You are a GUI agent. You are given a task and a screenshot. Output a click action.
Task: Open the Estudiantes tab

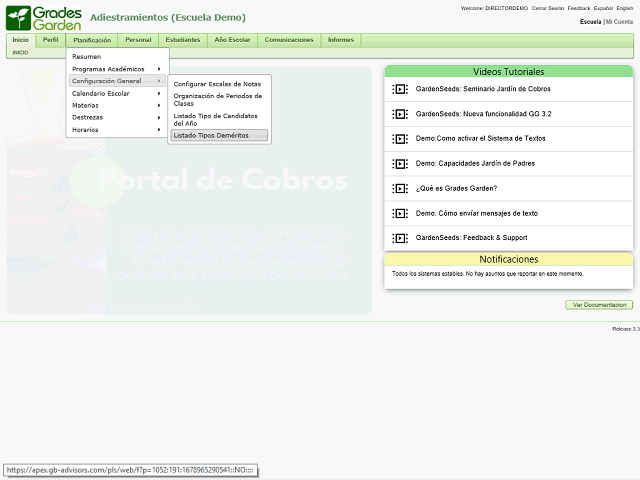pyautogui.click(x=181, y=40)
